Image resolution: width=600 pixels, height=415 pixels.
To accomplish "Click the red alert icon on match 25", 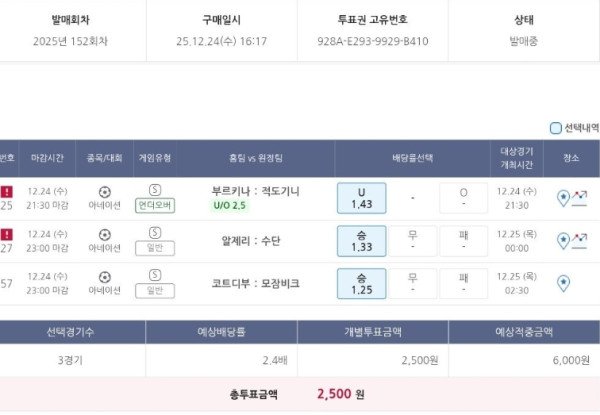I will pyautogui.click(x=7, y=191).
